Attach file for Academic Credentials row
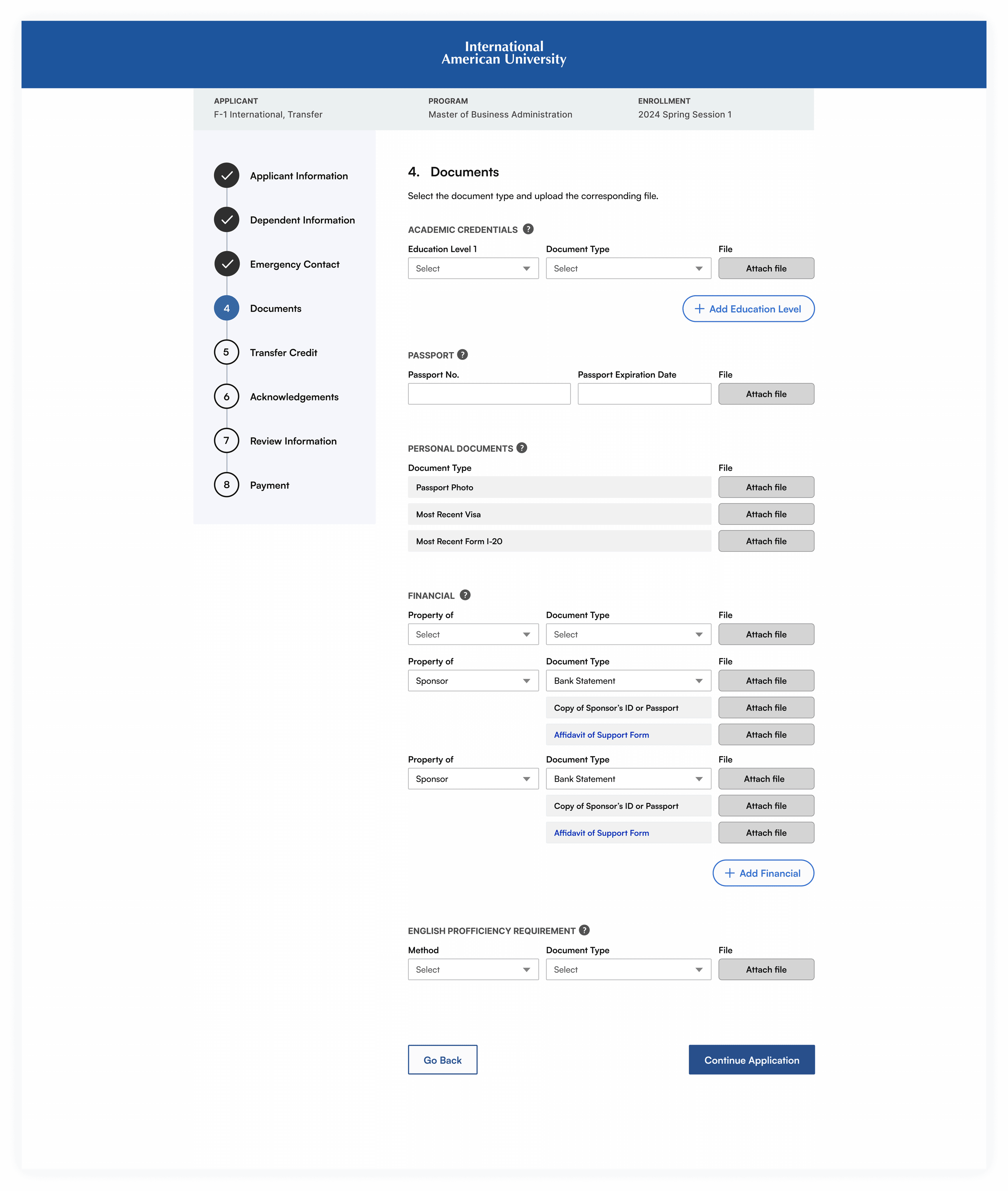 point(766,268)
